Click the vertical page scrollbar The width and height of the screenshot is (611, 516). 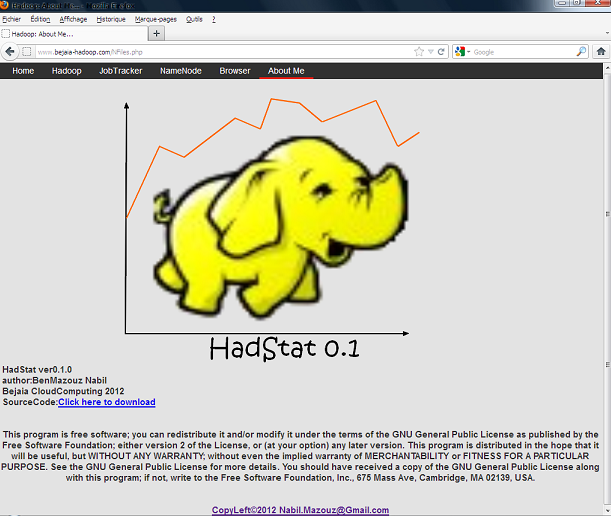pos(607,290)
